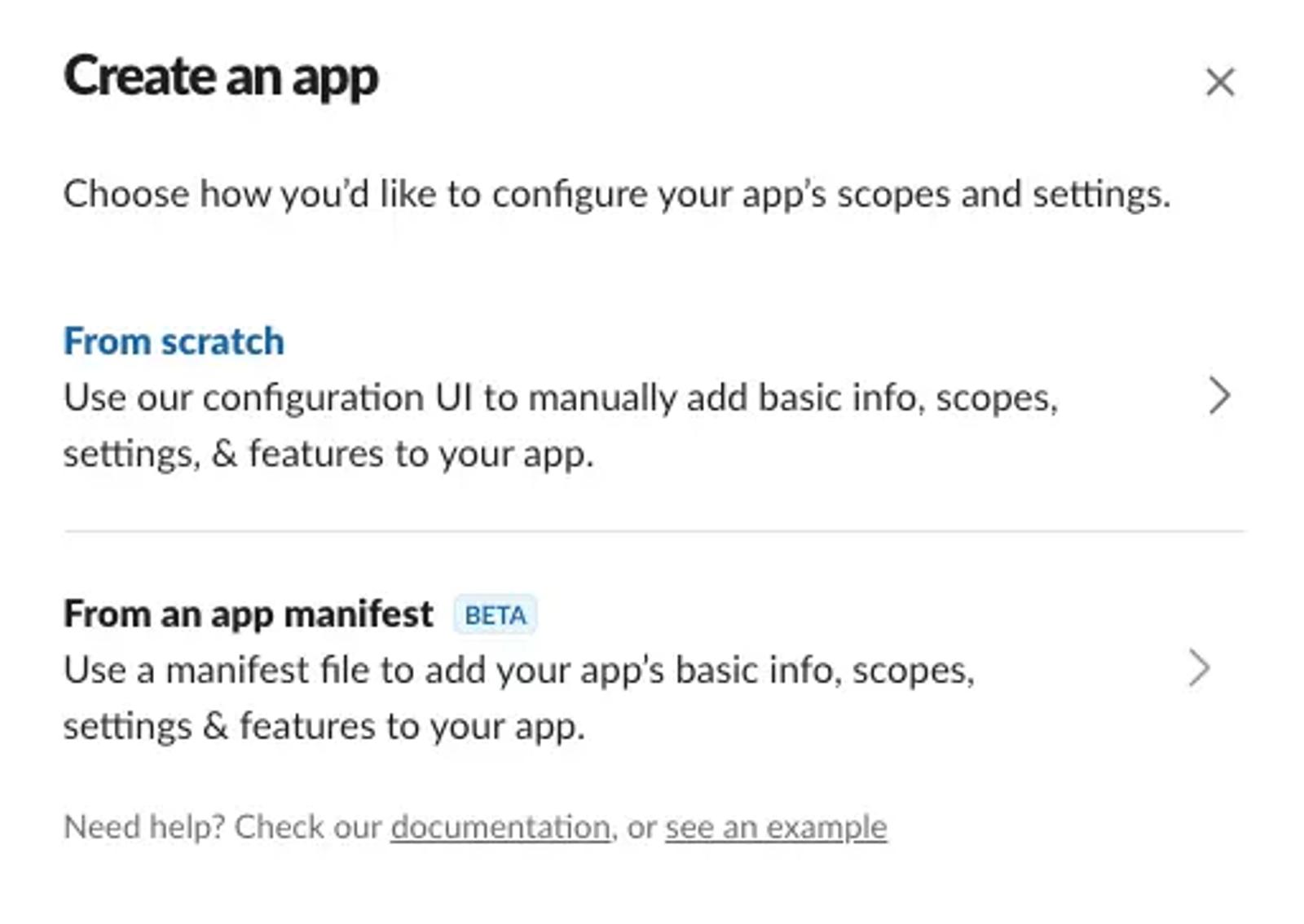Screen dimensions: 1304x924
Task: Close the Create an app dialog
Action: coord(1220,81)
